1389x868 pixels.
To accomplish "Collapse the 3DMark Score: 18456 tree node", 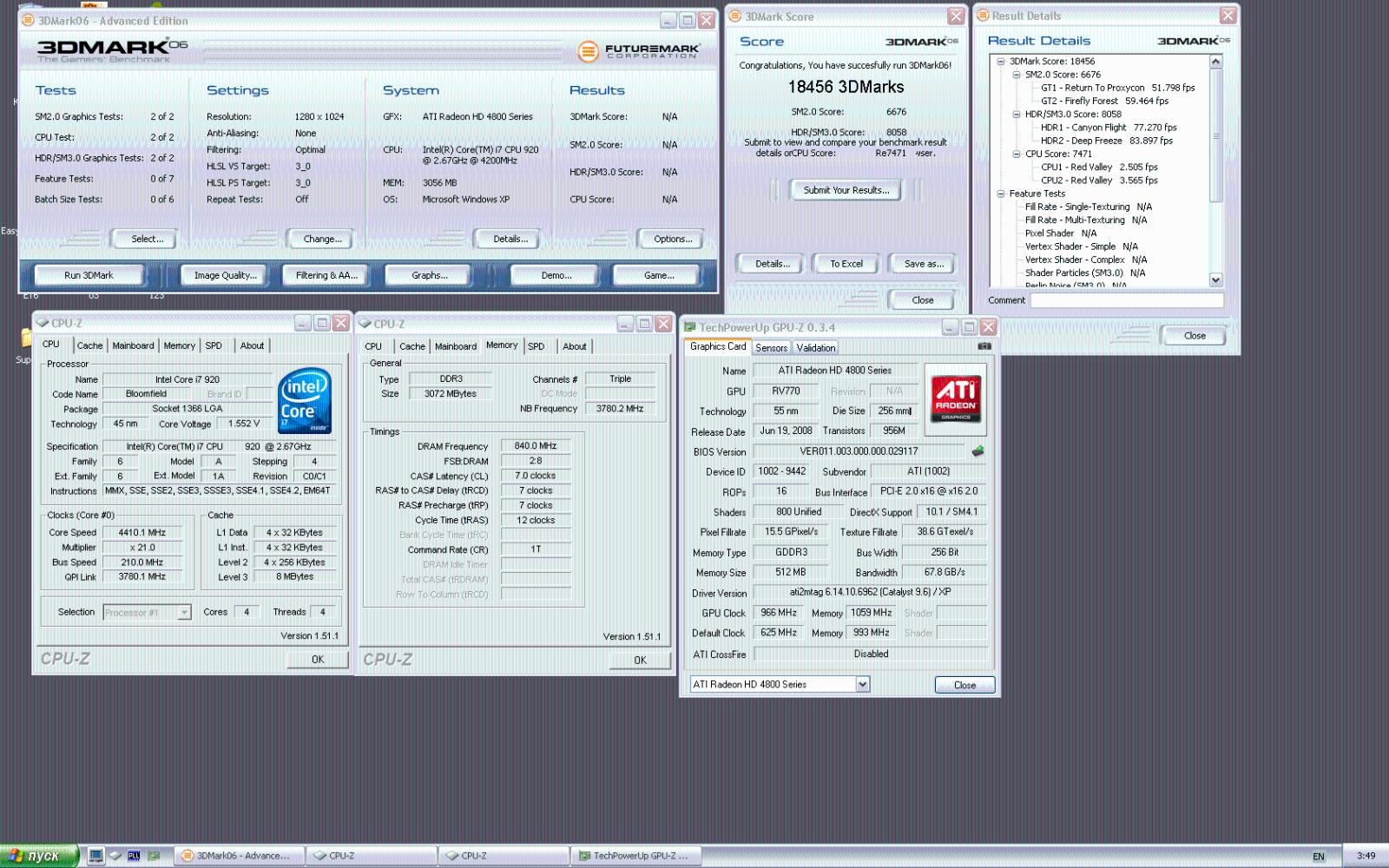I will tap(1001, 62).
